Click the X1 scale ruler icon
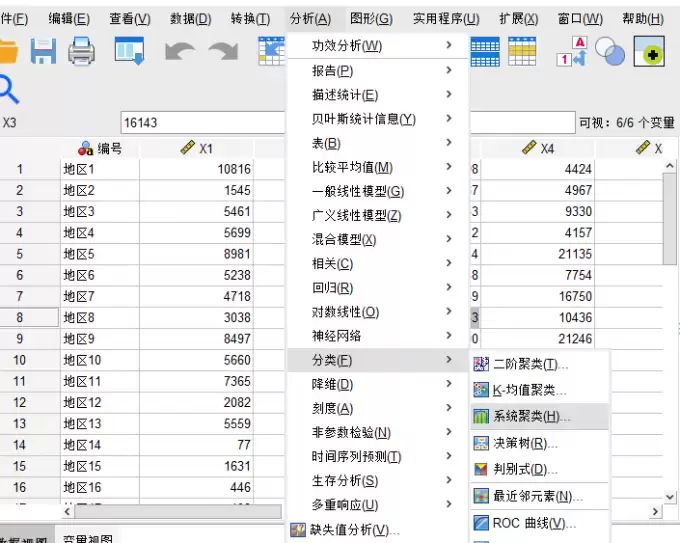The height and width of the screenshot is (543, 680). click(x=187, y=147)
